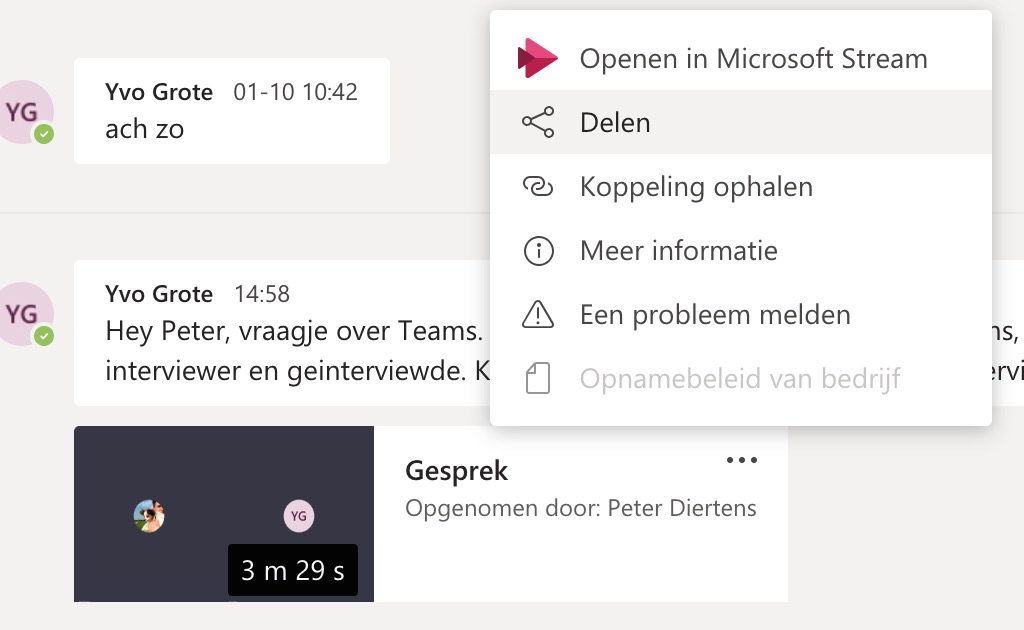Screen dimensions: 1024x630
Task: Click the YG avatar beside the "ach zo" message
Action: pyautogui.click(x=24, y=112)
